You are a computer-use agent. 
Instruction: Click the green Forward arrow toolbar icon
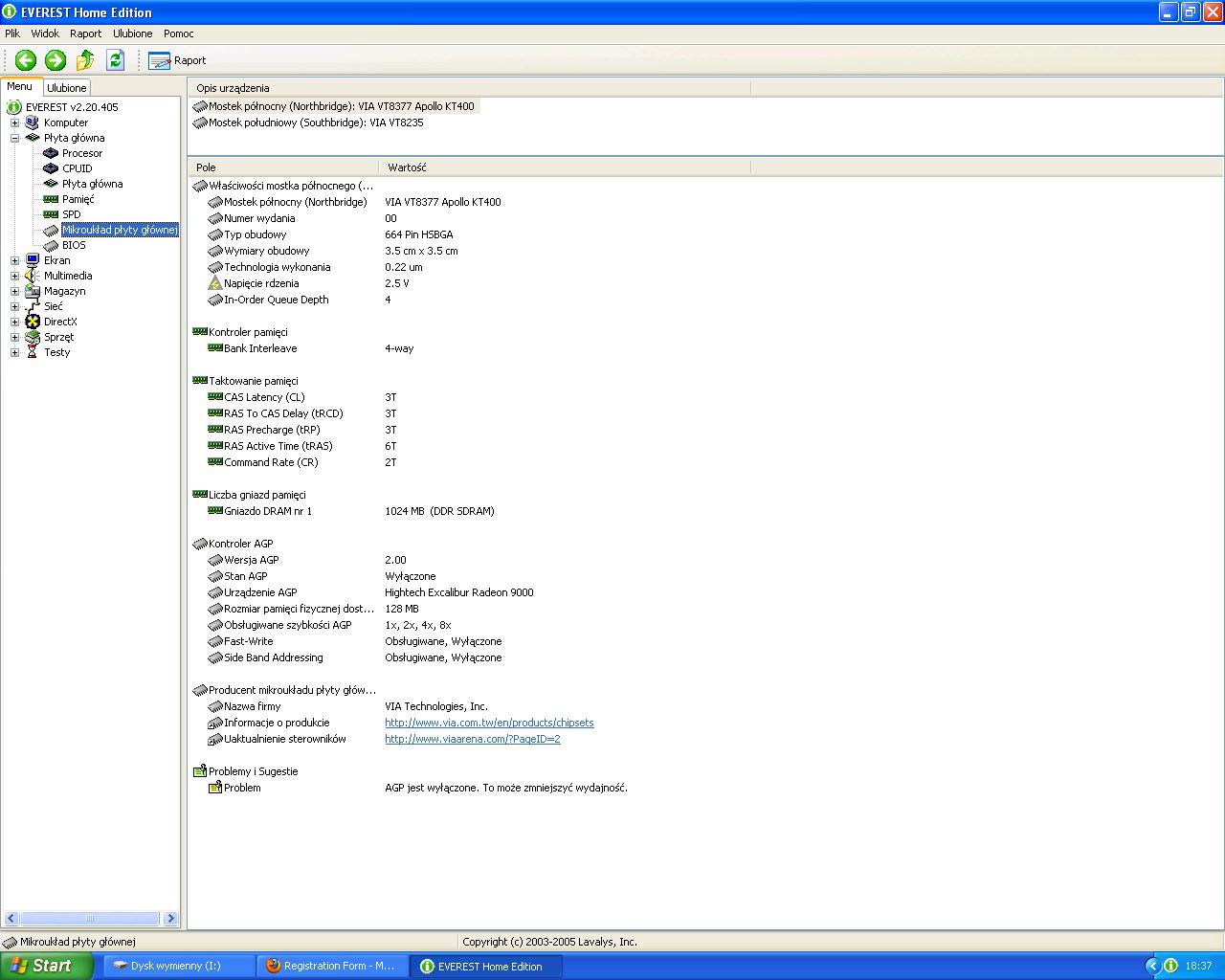[56, 60]
